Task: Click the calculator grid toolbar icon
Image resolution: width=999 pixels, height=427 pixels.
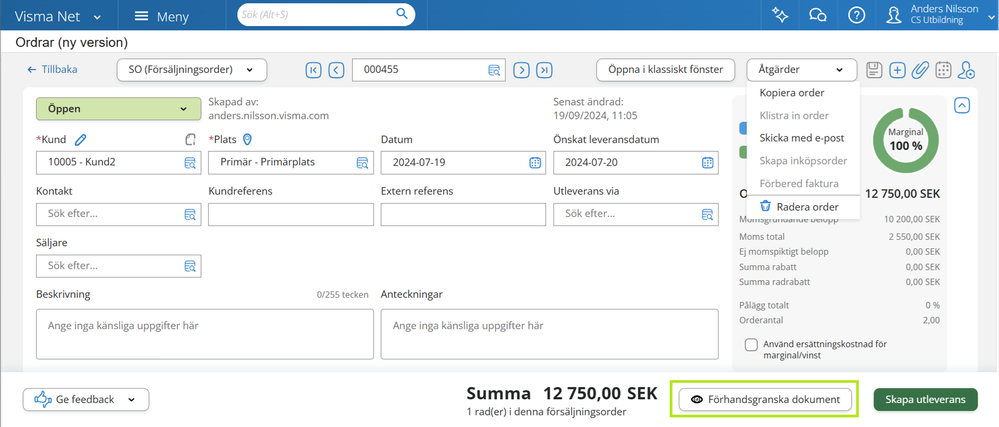Action: coord(944,70)
